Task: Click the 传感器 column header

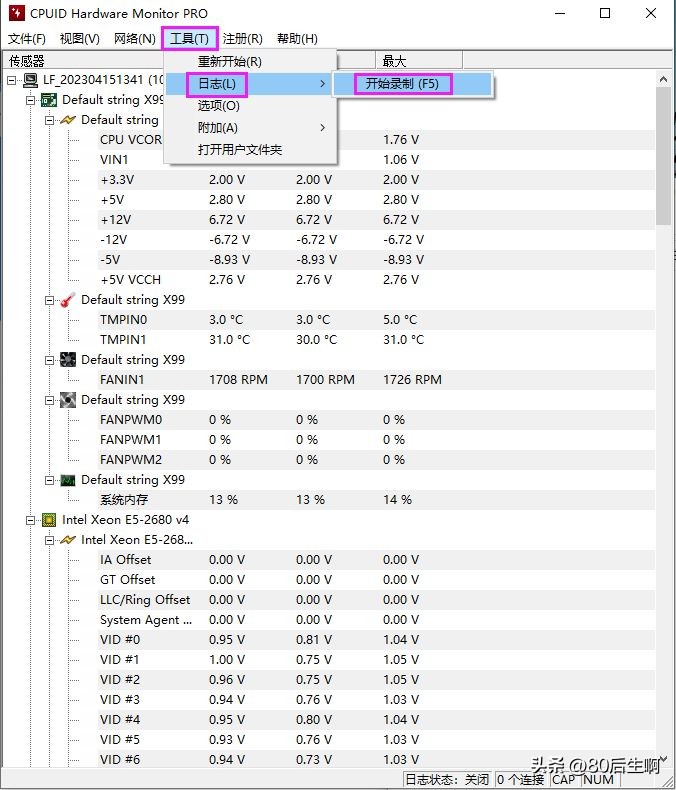Action: [83, 61]
